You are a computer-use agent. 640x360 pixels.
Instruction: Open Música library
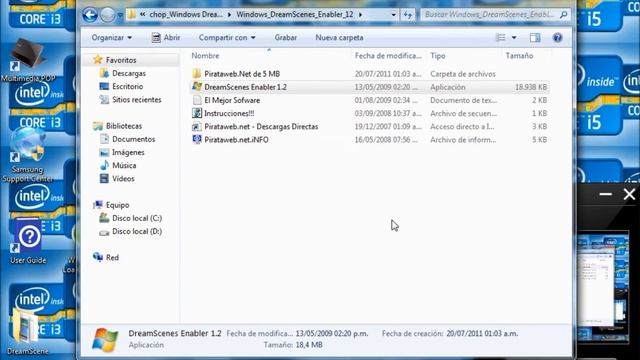click(x=124, y=165)
